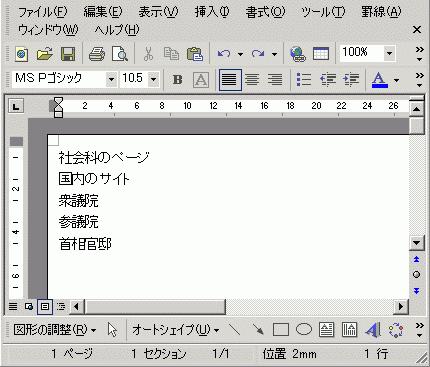Open the 罫線(A) menu
This screenshot has width=430, height=367.
click(381, 12)
